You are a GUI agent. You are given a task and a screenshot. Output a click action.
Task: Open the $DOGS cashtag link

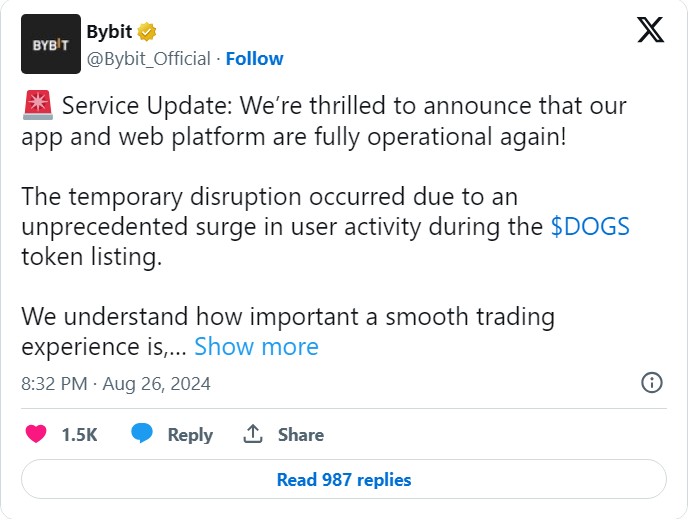(x=590, y=226)
